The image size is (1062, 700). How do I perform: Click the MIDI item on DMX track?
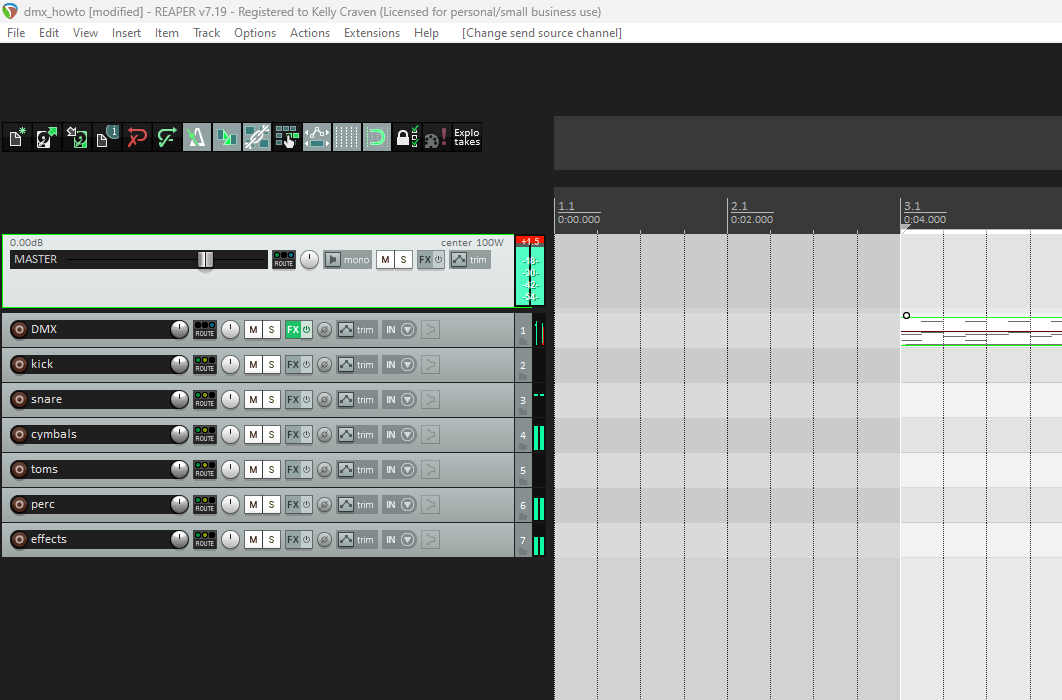981,331
